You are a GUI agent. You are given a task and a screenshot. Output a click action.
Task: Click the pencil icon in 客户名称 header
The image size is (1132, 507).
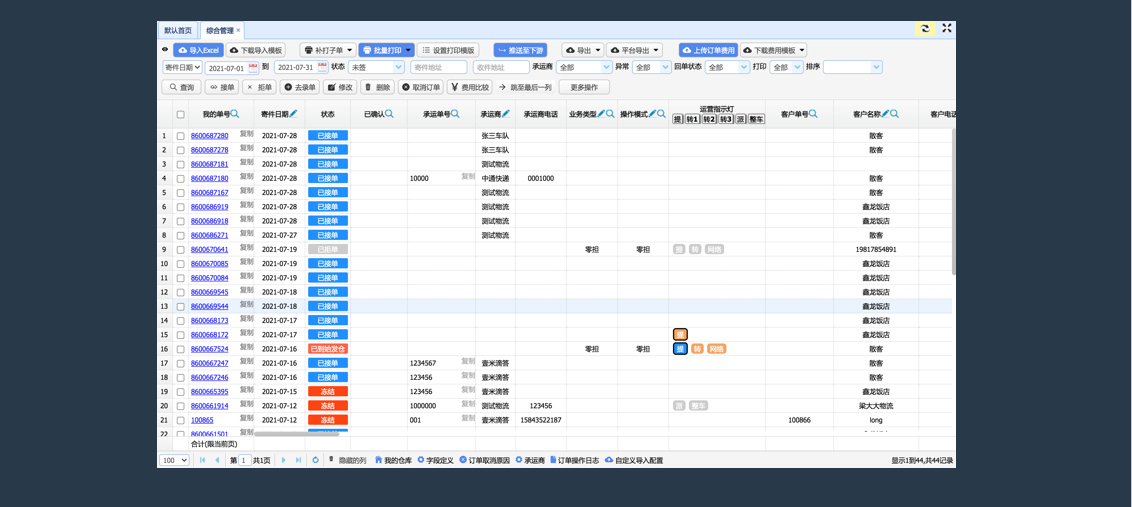tap(885, 113)
